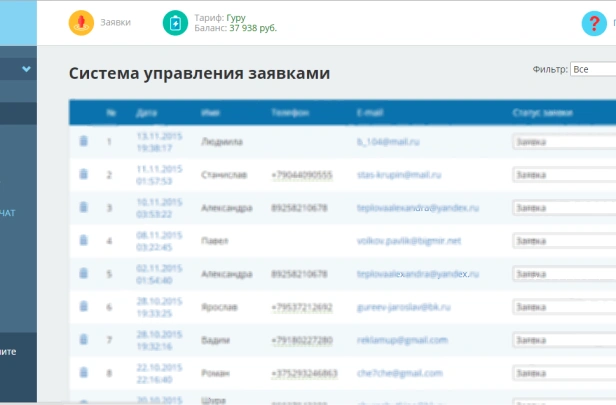Expand the sidebar chevron arrow
Viewport: 616px width, 405px height.
click(x=26, y=69)
